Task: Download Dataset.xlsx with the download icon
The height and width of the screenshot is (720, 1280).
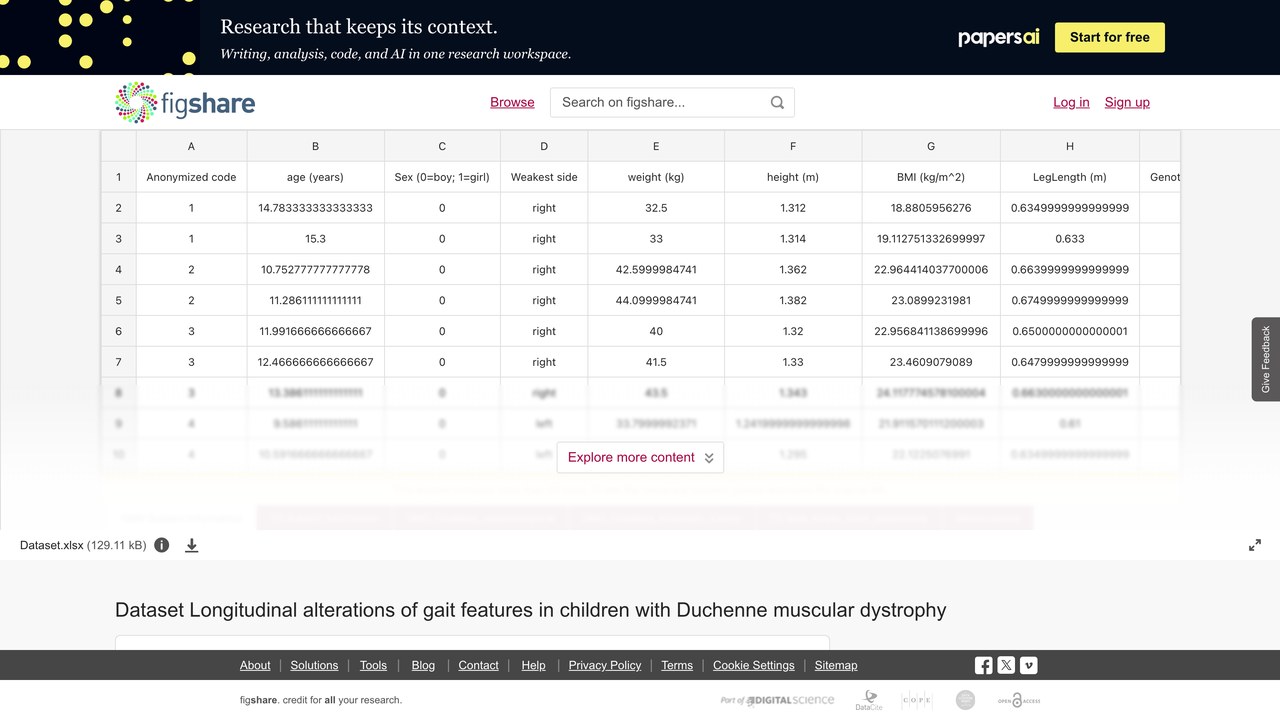Action: point(192,545)
